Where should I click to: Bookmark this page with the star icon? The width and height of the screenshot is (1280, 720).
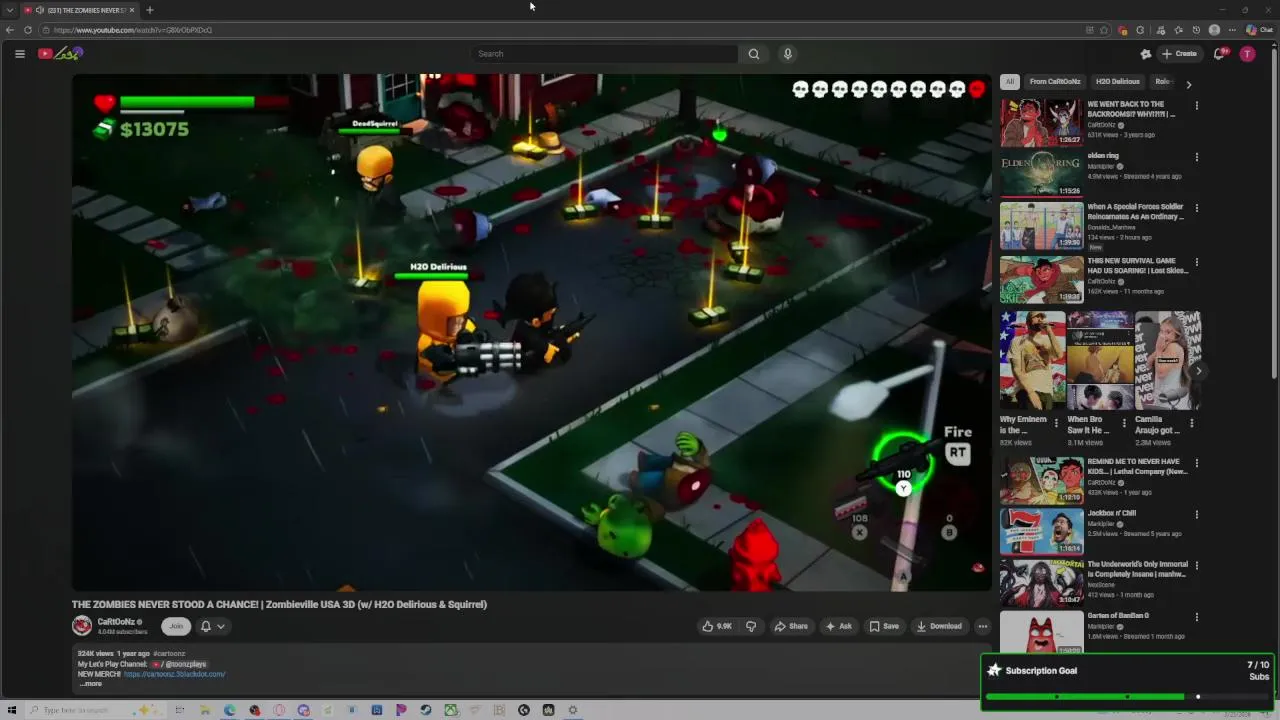pos(1104,30)
